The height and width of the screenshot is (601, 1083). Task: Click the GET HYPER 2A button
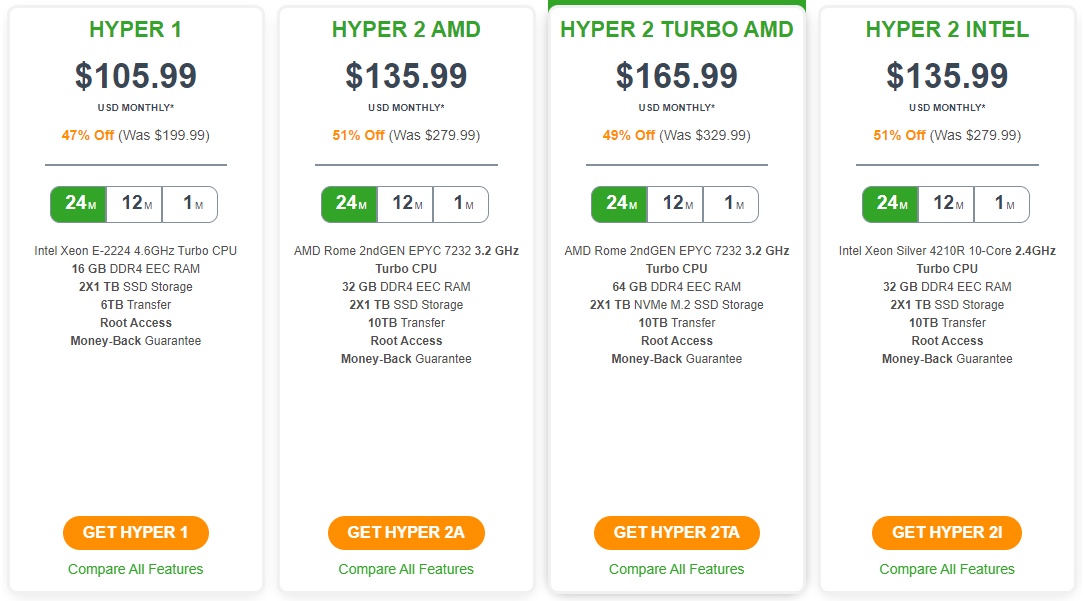(406, 533)
